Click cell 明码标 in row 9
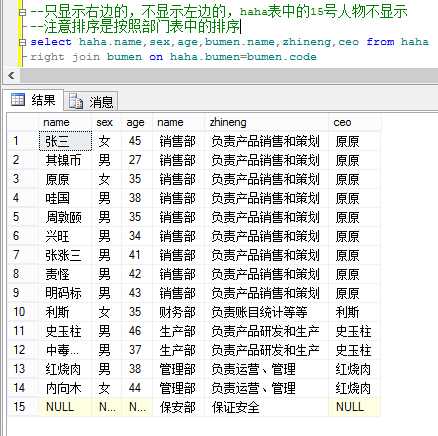The image size is (438, 436). click(x=65, y=293)
